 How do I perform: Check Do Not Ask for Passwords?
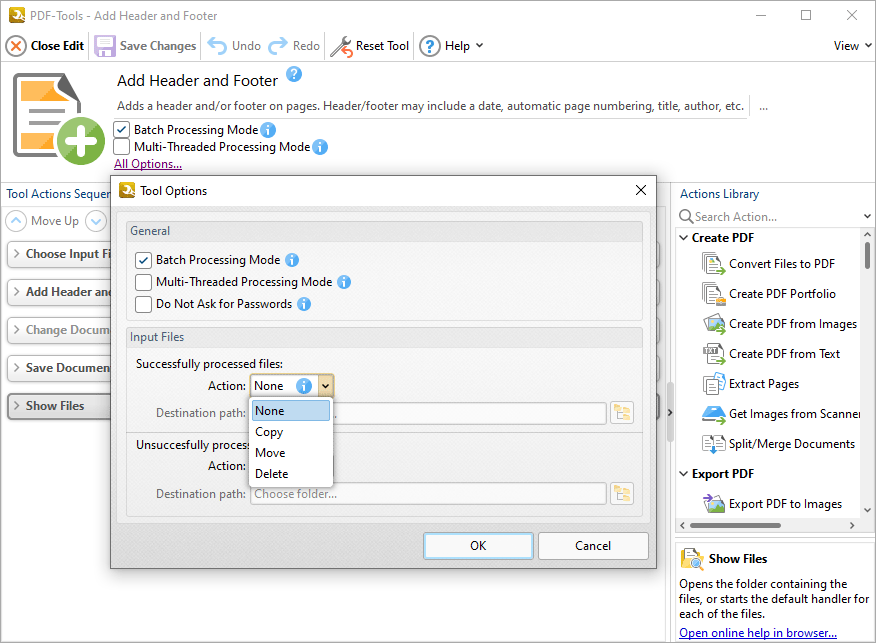[144, 304]
